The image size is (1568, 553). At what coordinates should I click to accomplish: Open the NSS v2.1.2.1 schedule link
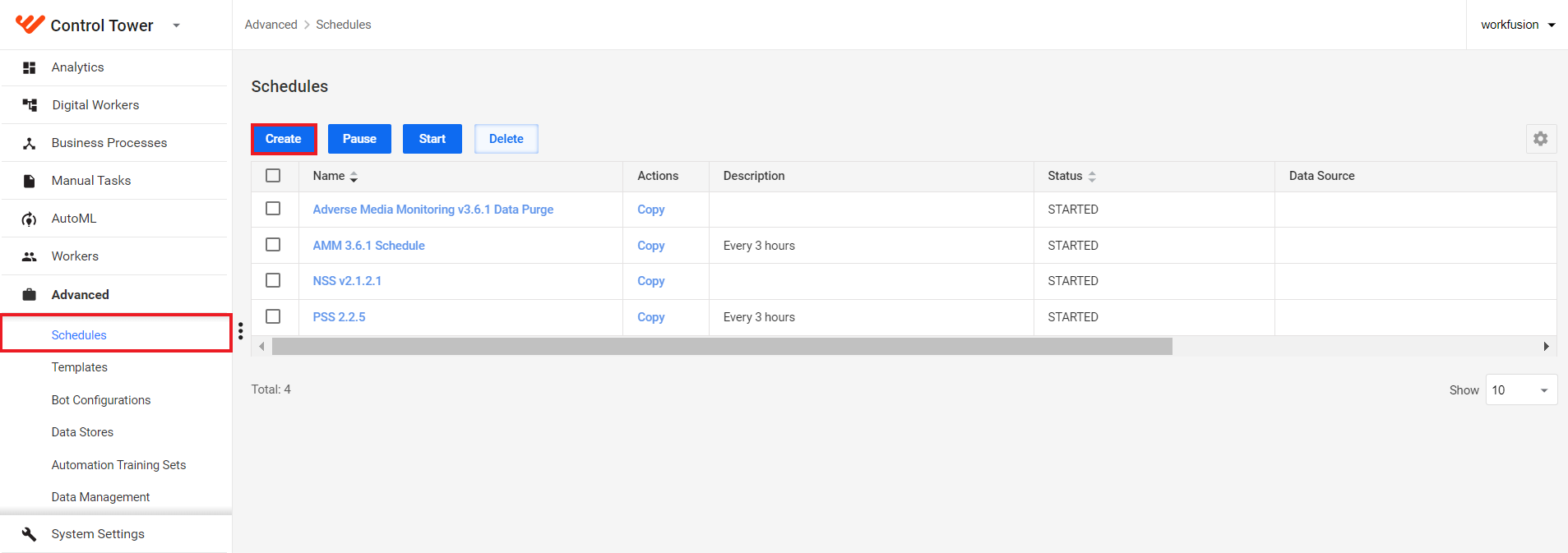point(347,281)
